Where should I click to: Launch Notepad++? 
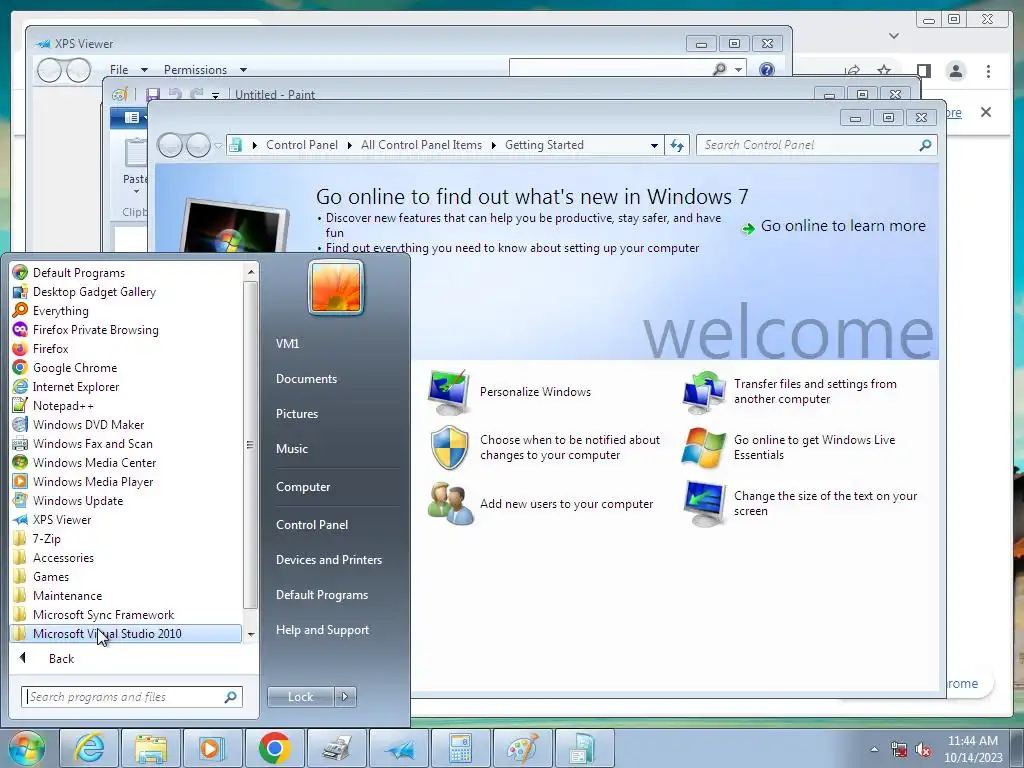[63, 406]
